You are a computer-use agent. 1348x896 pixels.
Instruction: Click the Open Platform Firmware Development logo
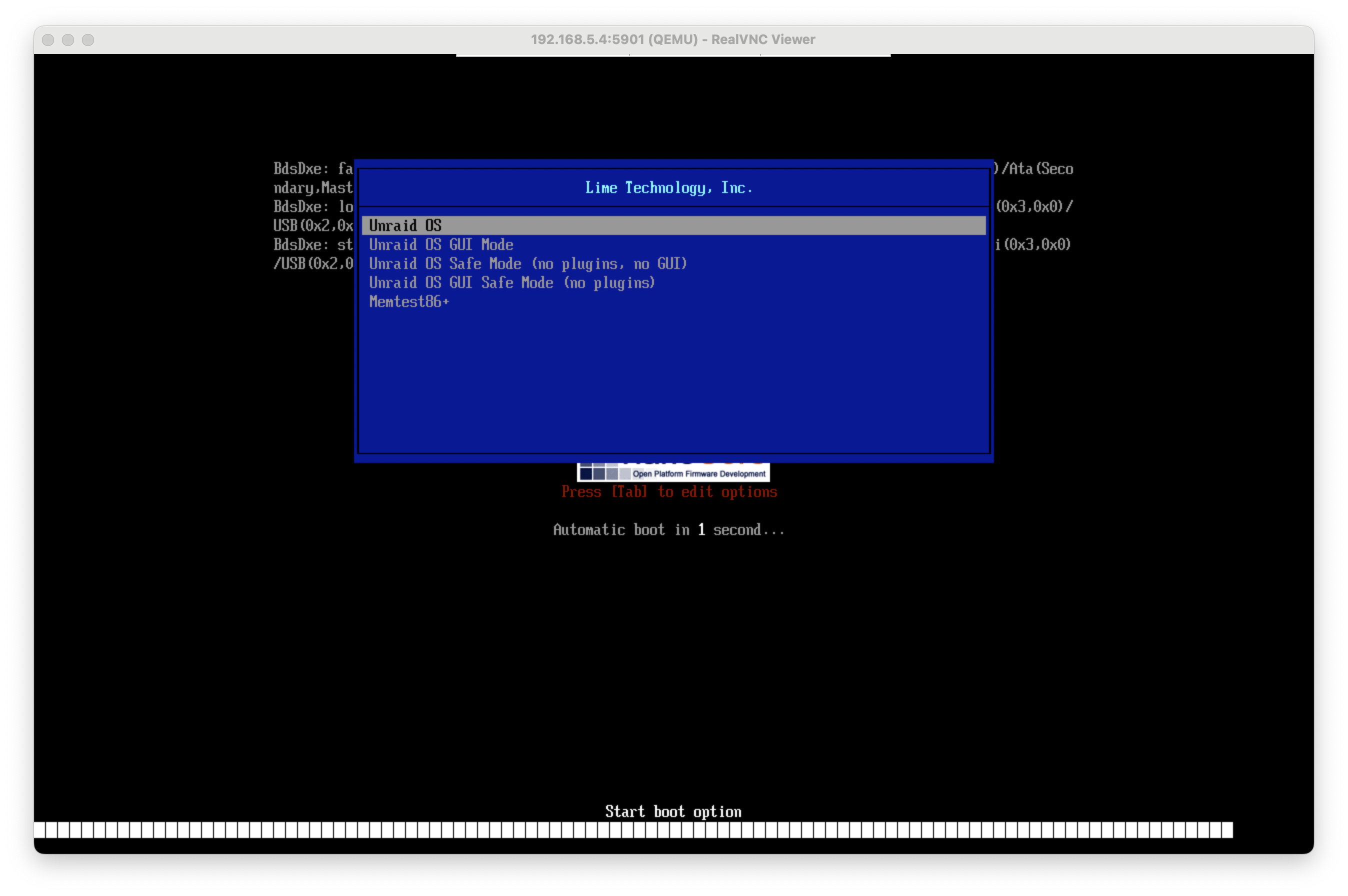pos(673,472)
